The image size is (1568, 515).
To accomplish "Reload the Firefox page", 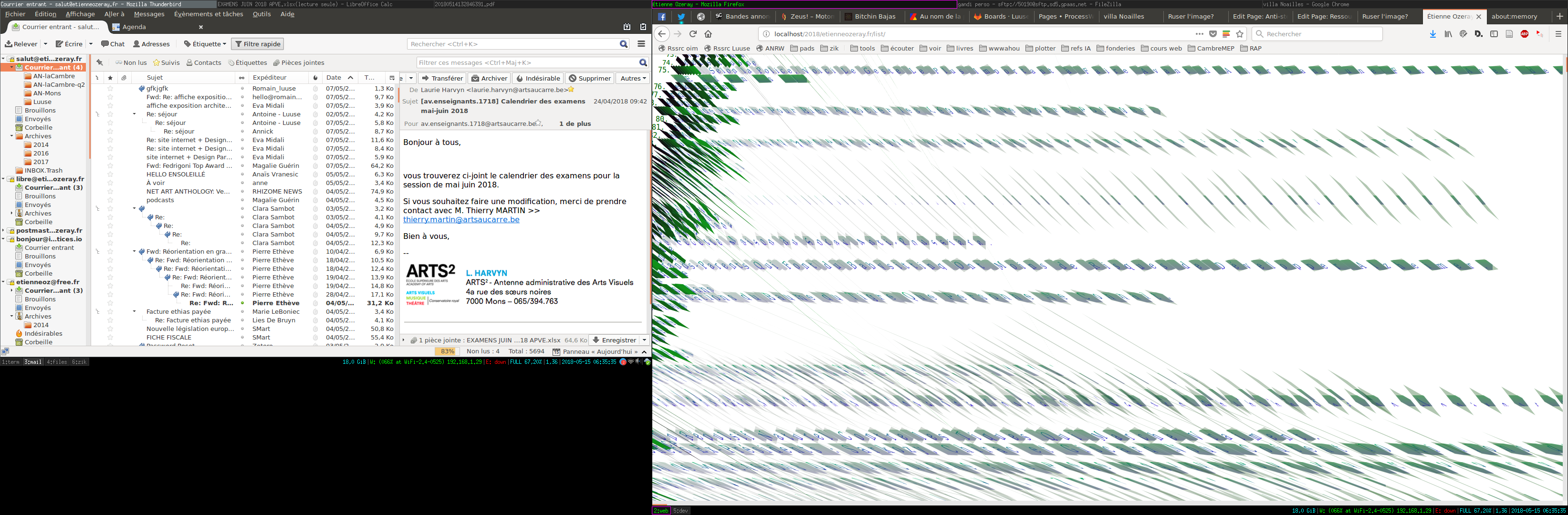I will pyautogui.click(x=693, y=34).
